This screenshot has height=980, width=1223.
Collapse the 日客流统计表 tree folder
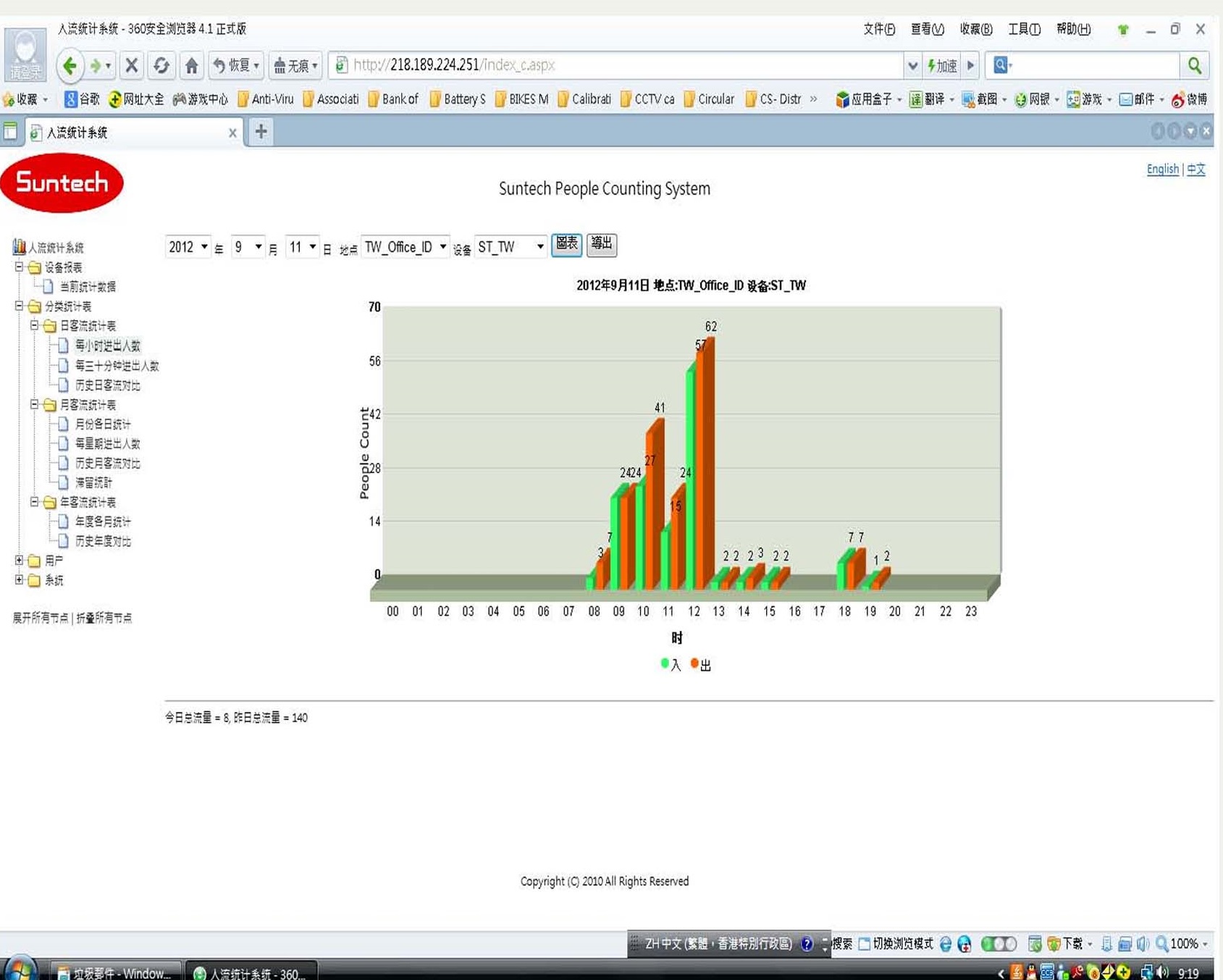pyautogui.click(x=34, y=326)
